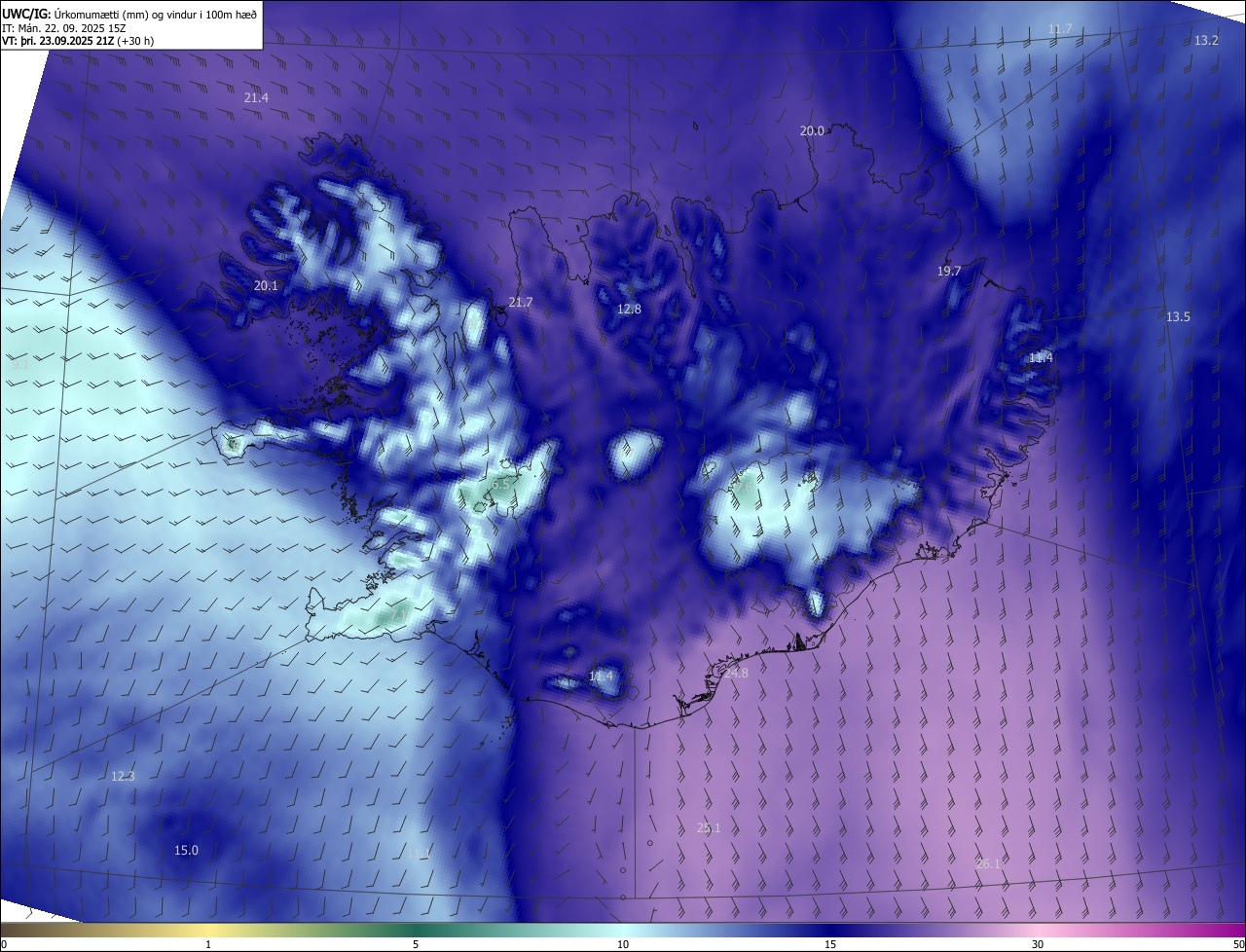Click the title line starting with UWC/IG
This screenshot has height=952, width=1246.
129,14
